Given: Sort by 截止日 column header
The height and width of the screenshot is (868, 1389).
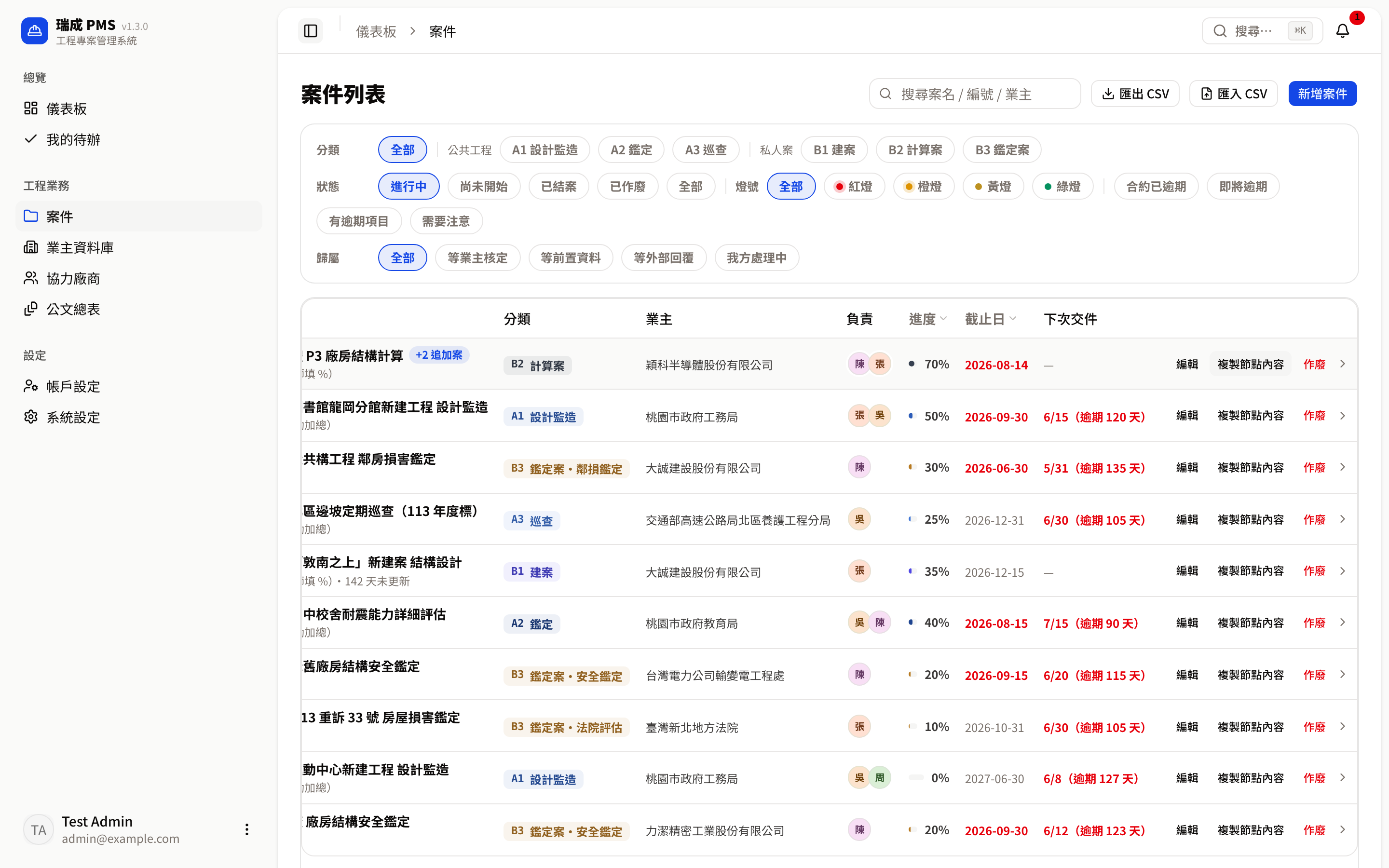Looking at the screenshot, I should [991, 319].
